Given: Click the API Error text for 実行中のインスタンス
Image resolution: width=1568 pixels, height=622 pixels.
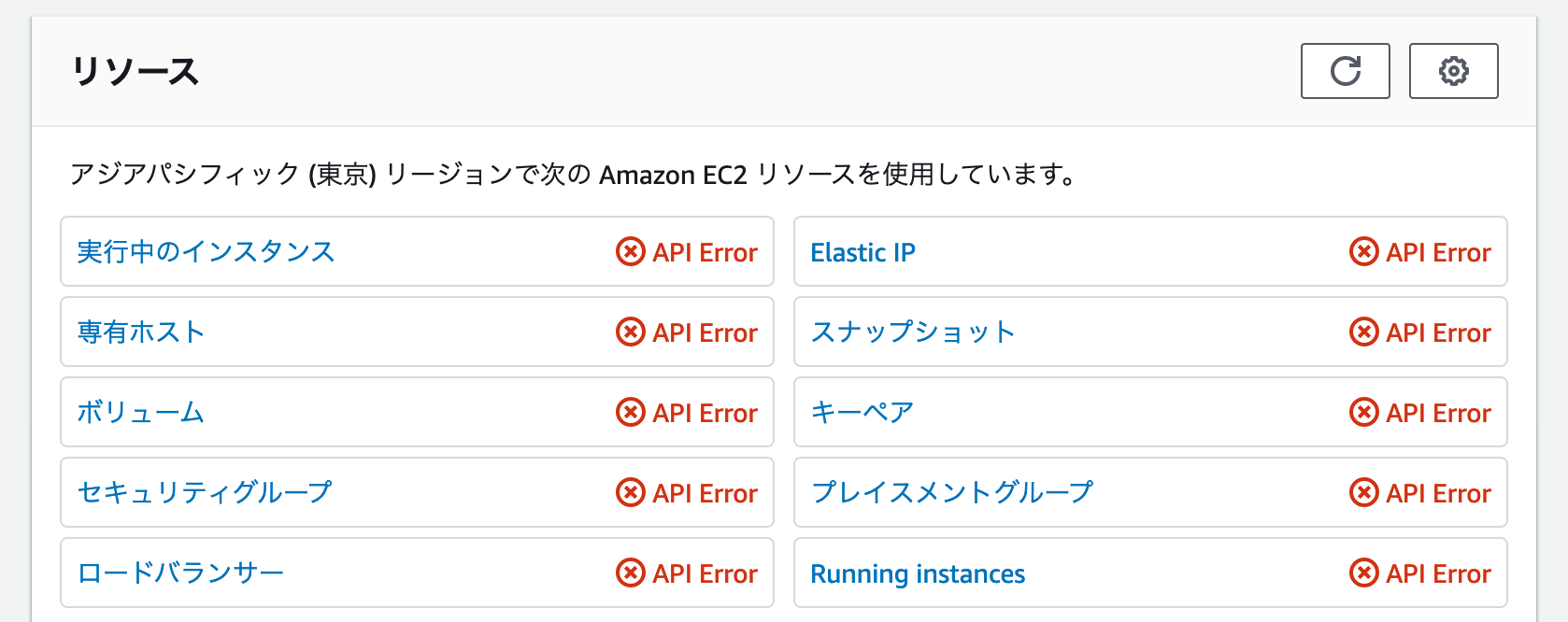Looking at the screenshot, I should coord(706,252).
